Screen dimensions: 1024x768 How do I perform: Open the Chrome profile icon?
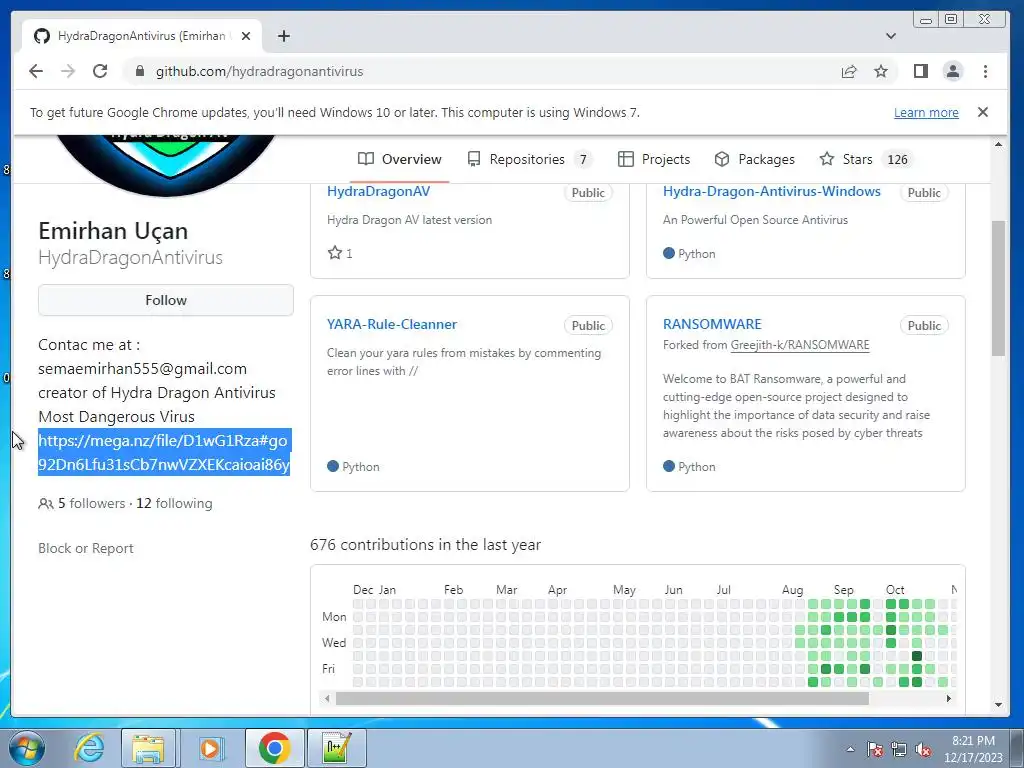tap(953, 71)
